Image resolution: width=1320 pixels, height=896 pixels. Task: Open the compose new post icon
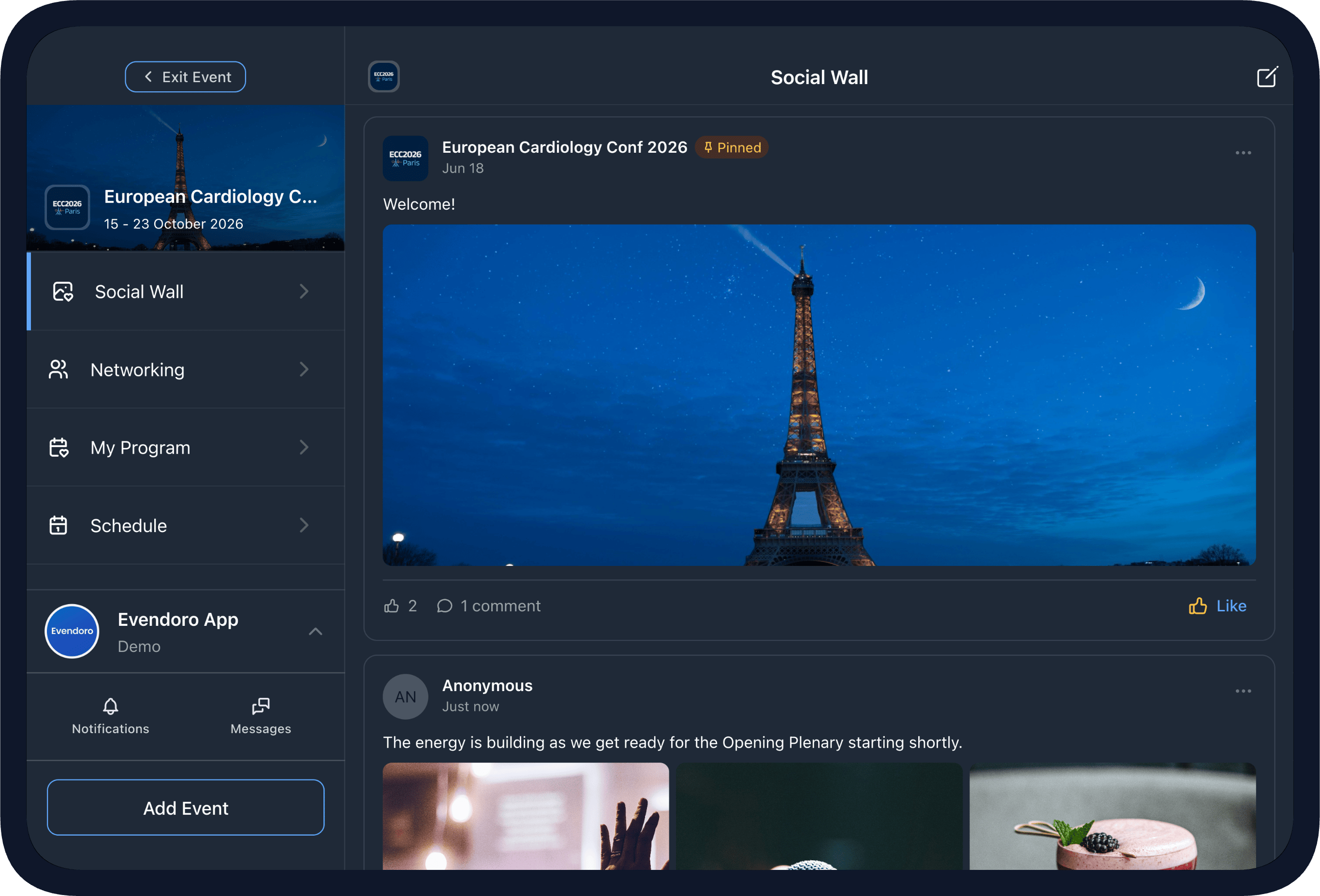[x=1267, y=77]
